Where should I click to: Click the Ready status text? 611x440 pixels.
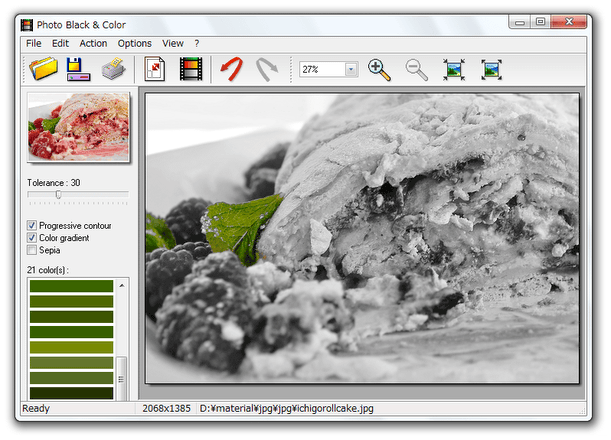point(36,408)
